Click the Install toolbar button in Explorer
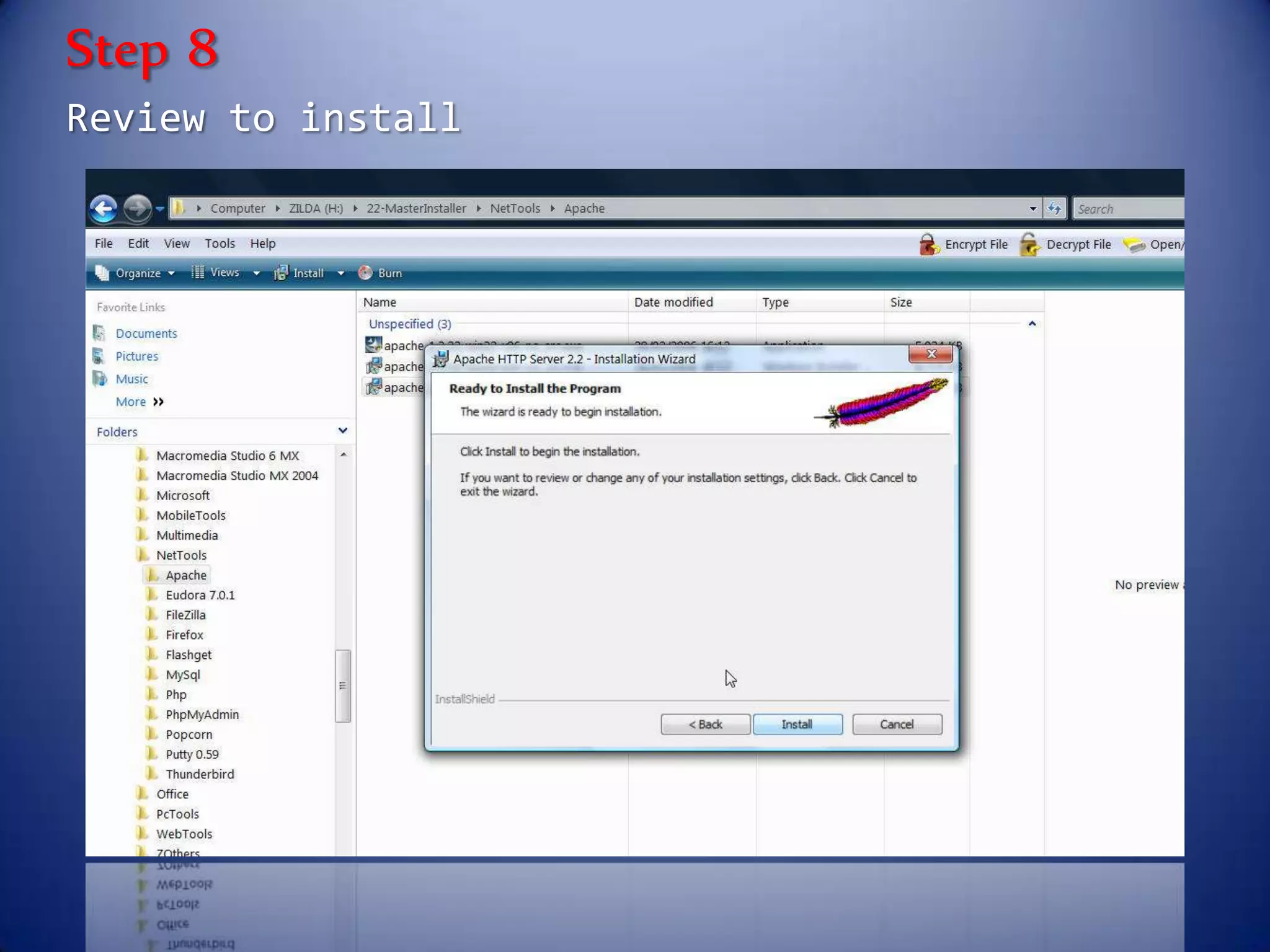 pos(300,273)
